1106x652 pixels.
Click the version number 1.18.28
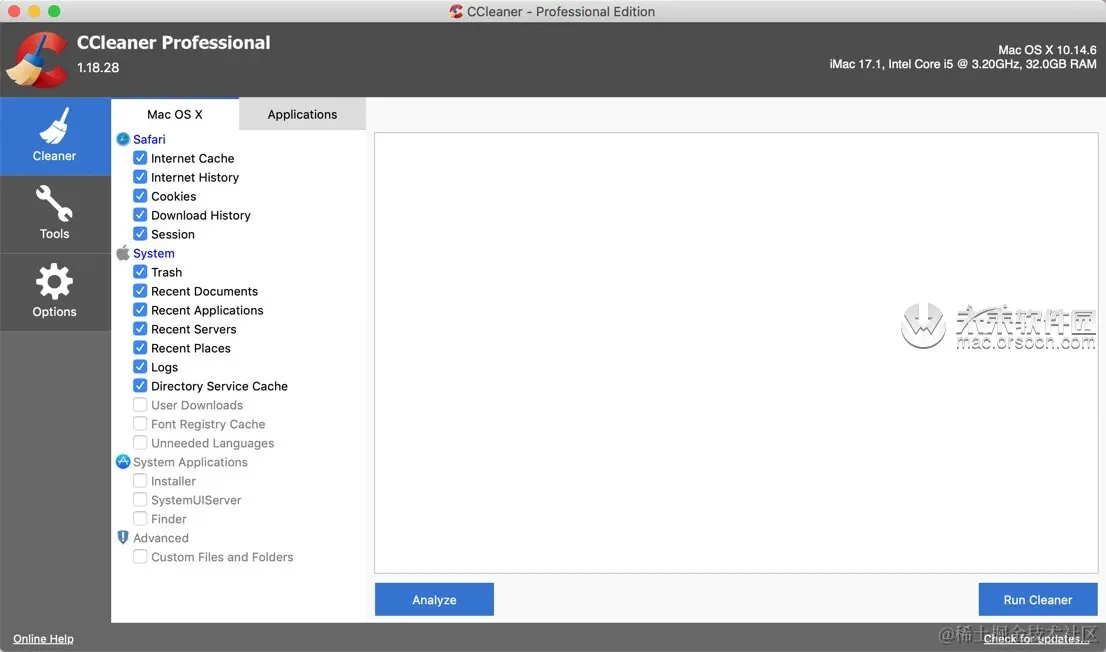(98, 68)
